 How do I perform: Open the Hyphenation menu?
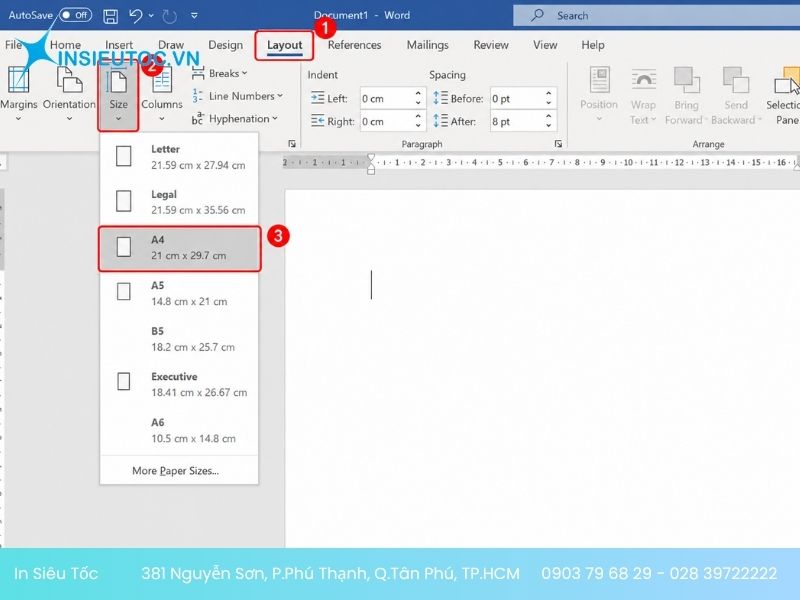[235, 119]
